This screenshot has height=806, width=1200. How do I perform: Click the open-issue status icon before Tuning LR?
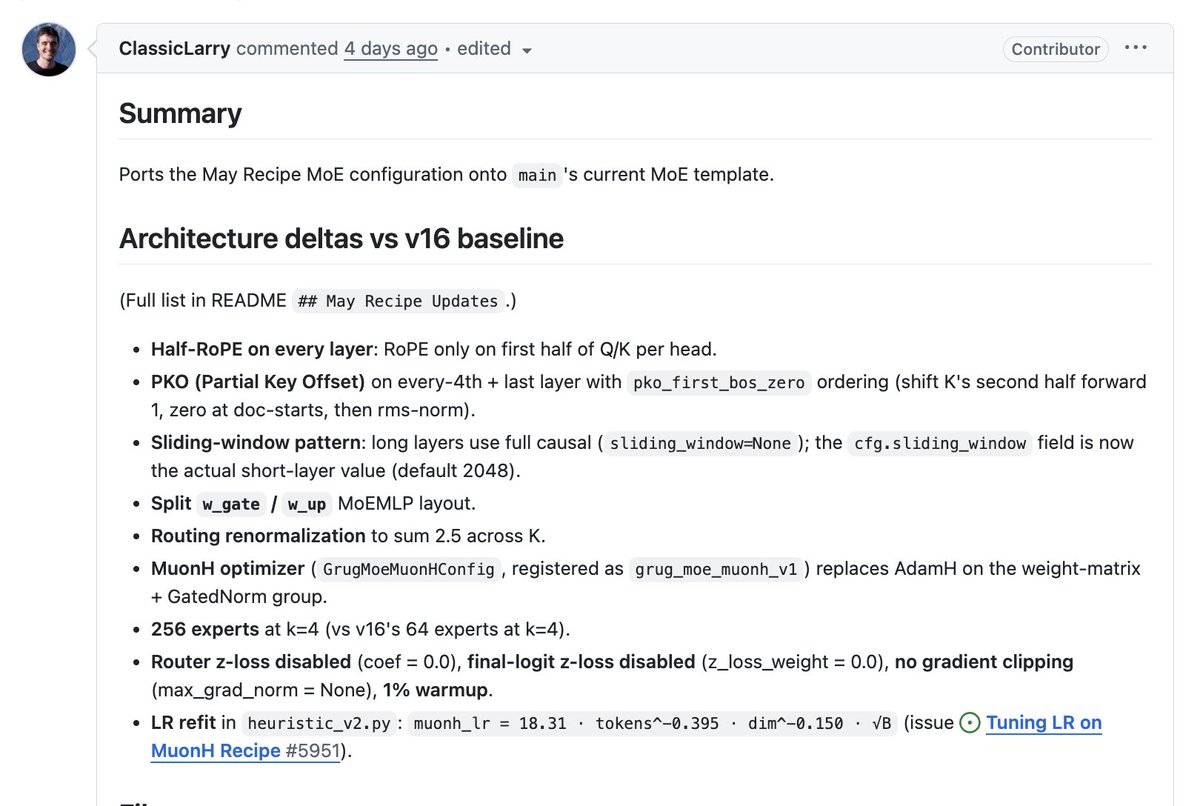[970, 723]
